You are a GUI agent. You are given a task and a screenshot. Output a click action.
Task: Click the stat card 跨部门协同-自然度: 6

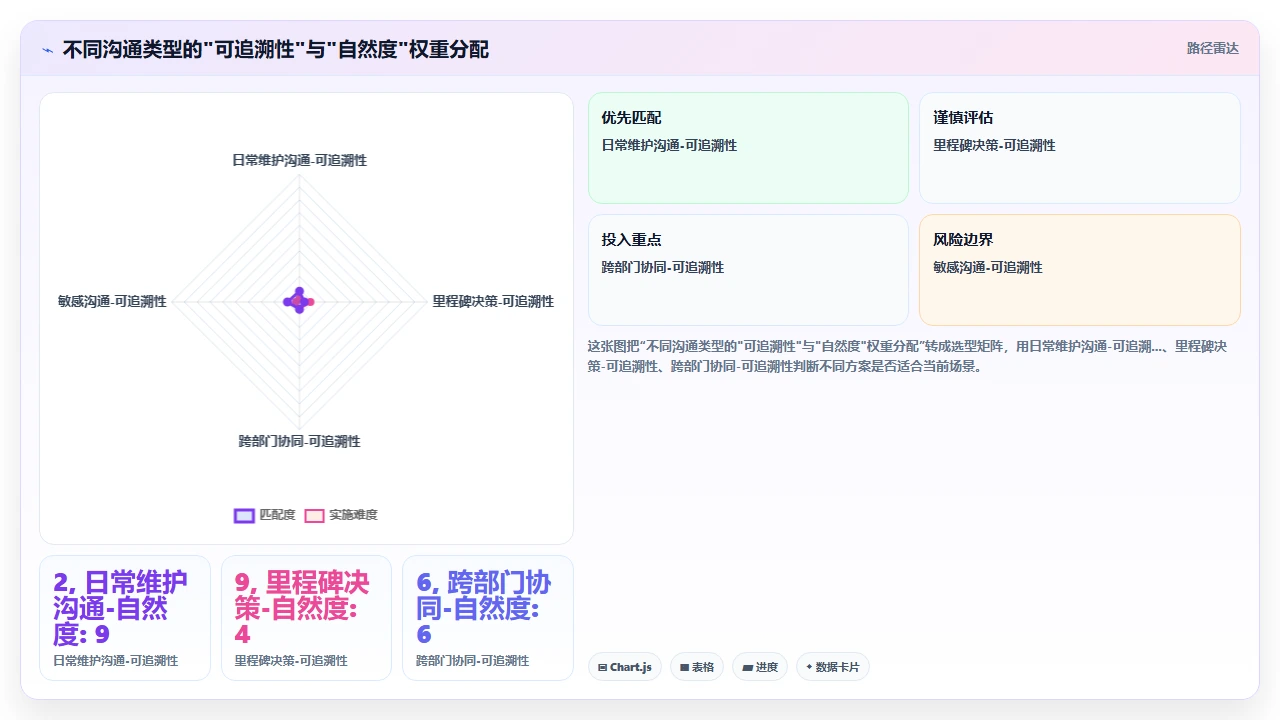point(488,618)
